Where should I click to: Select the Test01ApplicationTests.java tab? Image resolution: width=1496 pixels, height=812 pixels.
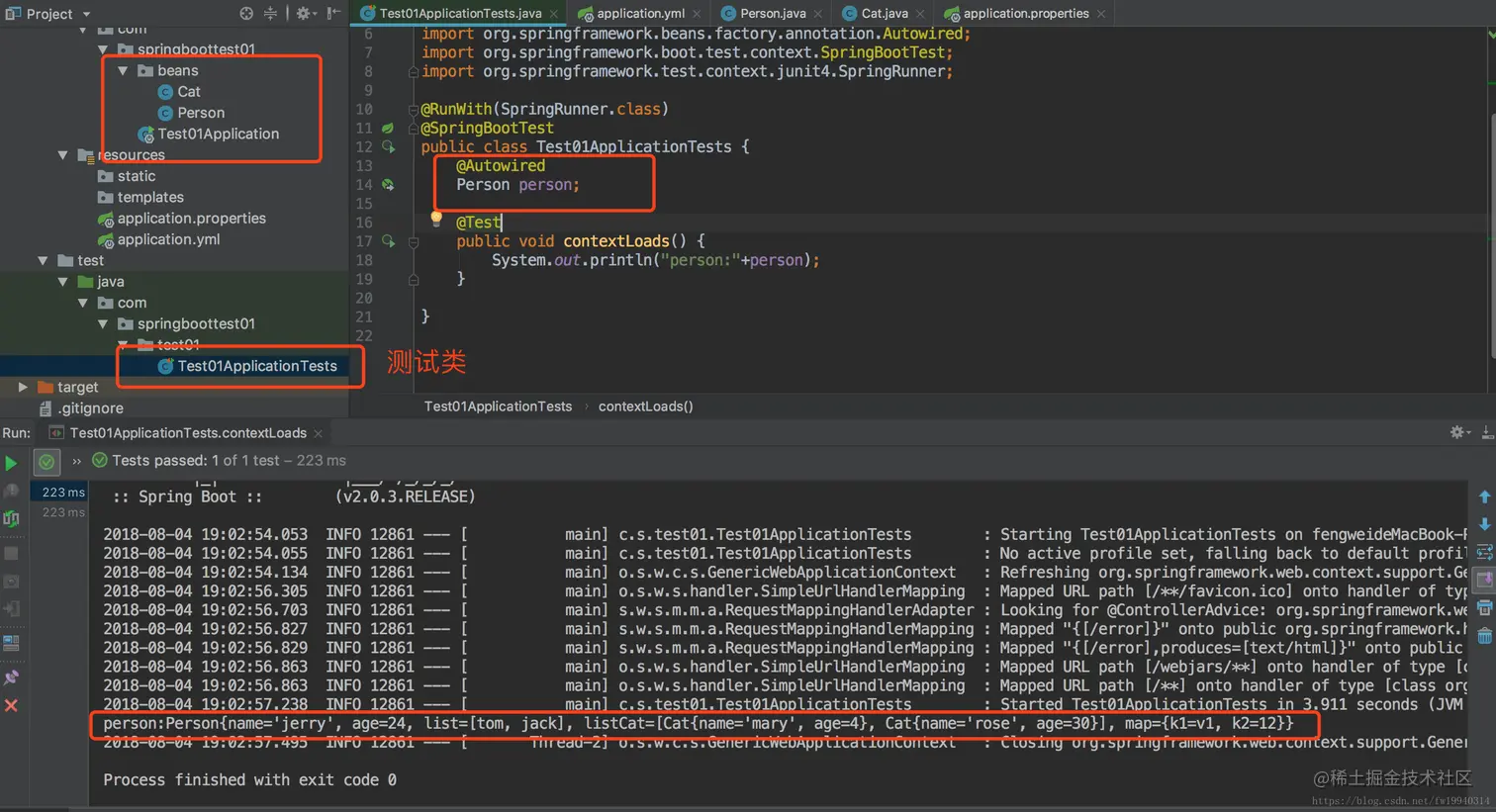point(460,13)
